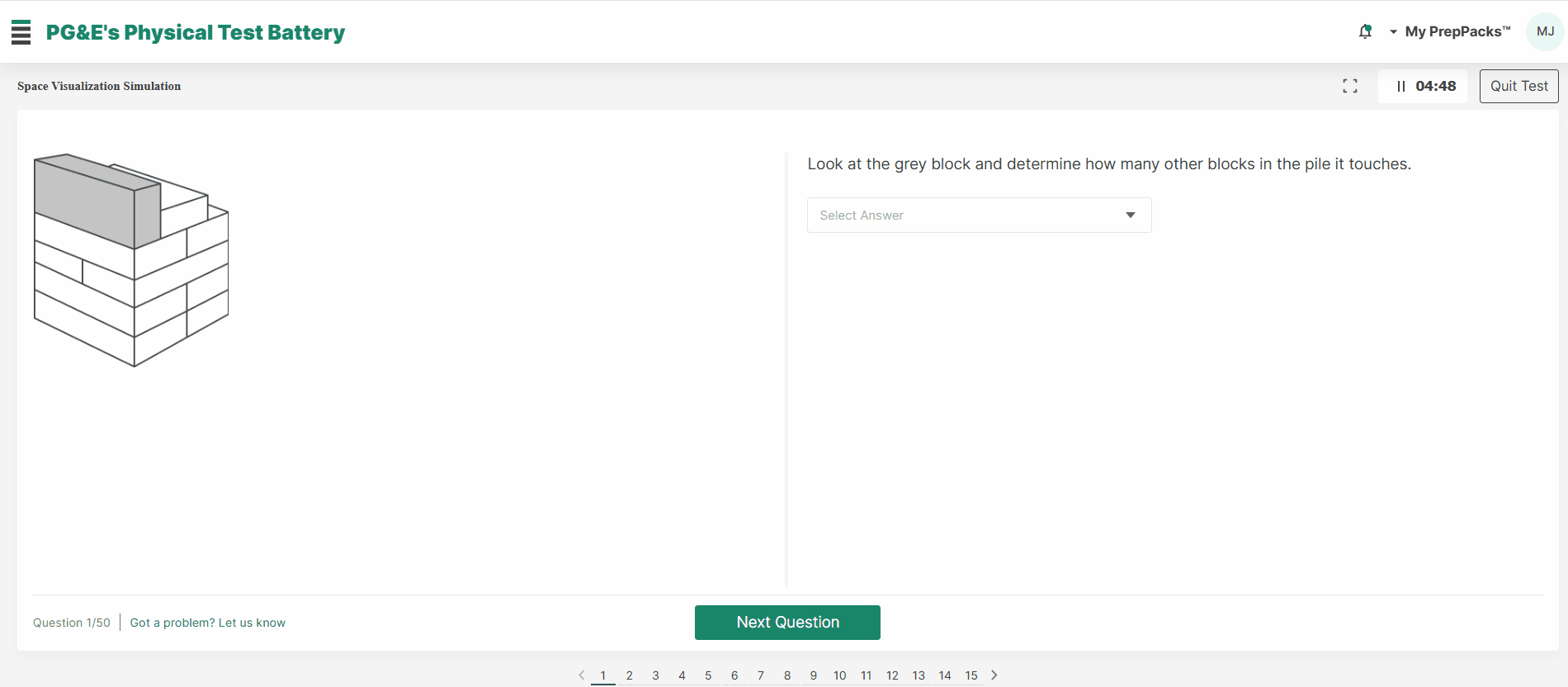Go to previous question page arrow
The image size is (1568, 687).
(582, 675)
